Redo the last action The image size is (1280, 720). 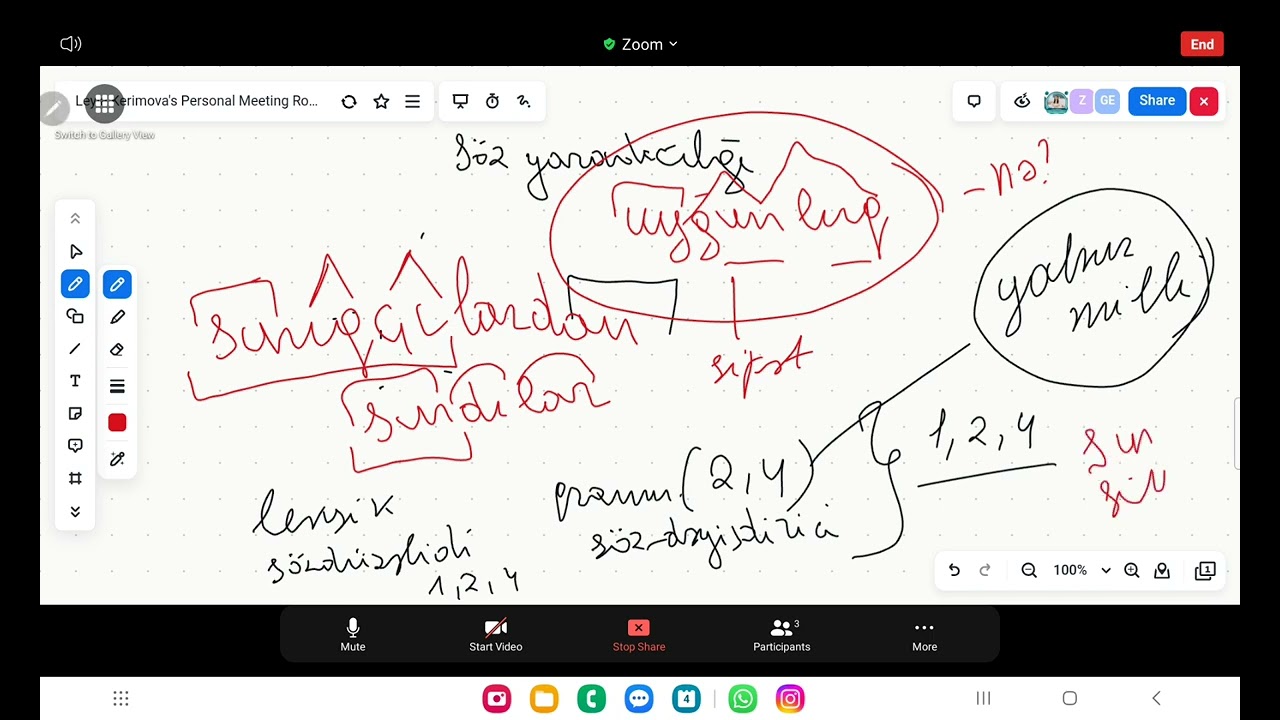pyautogui.click(x=985, y=570)
